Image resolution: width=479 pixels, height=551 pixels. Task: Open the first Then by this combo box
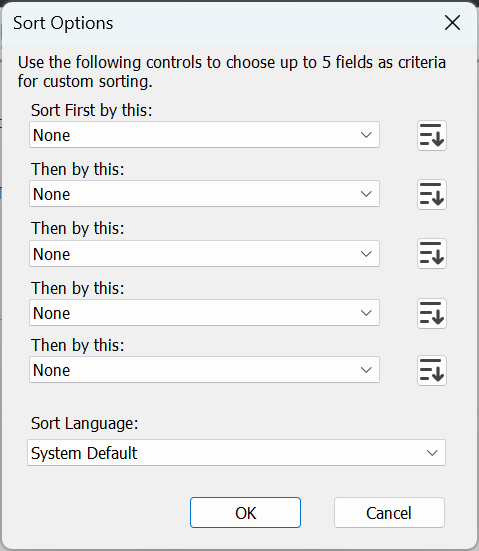coord(204,194)
